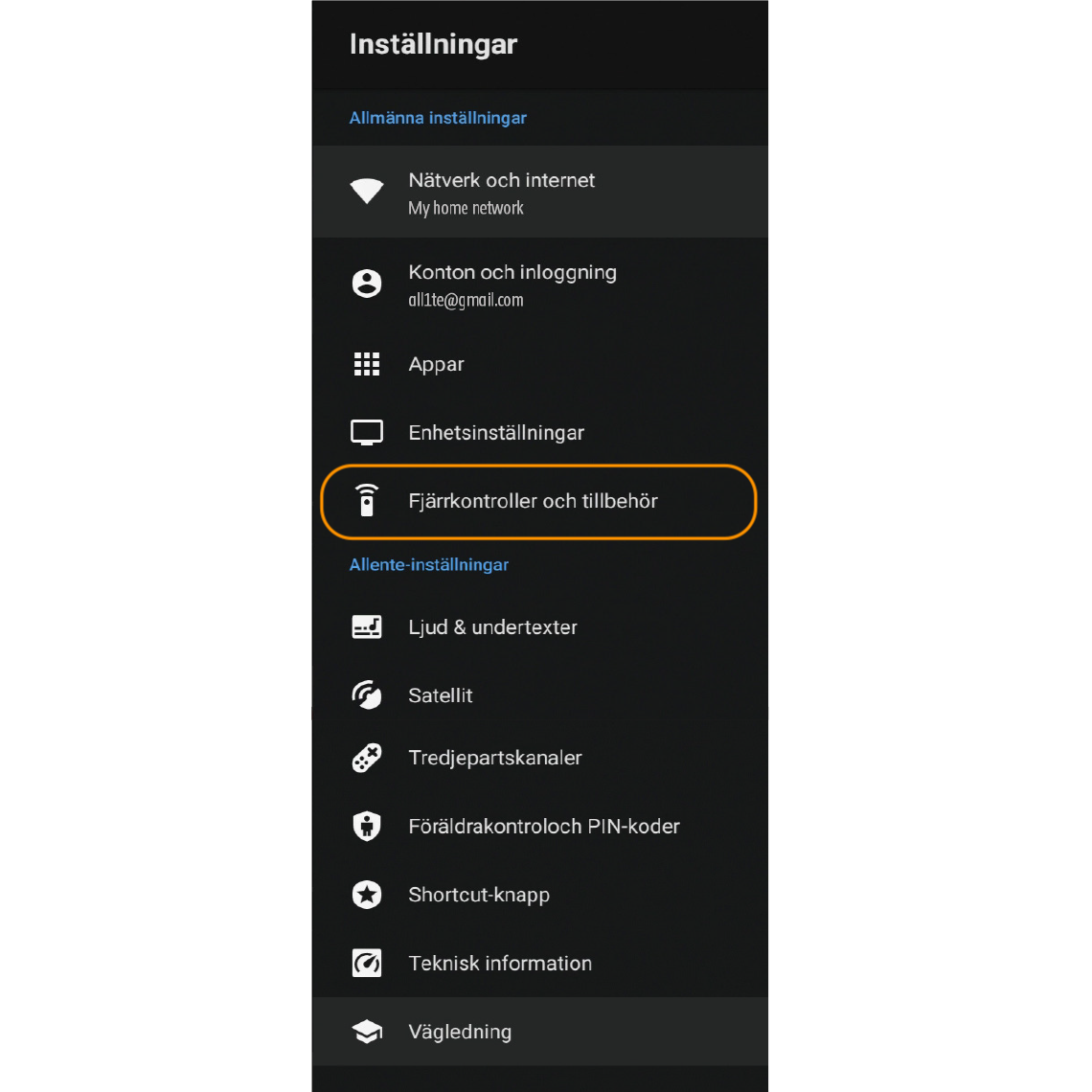Click the graduation cap guidance icon
1092x1092 pixels.
pos(367,1032)
